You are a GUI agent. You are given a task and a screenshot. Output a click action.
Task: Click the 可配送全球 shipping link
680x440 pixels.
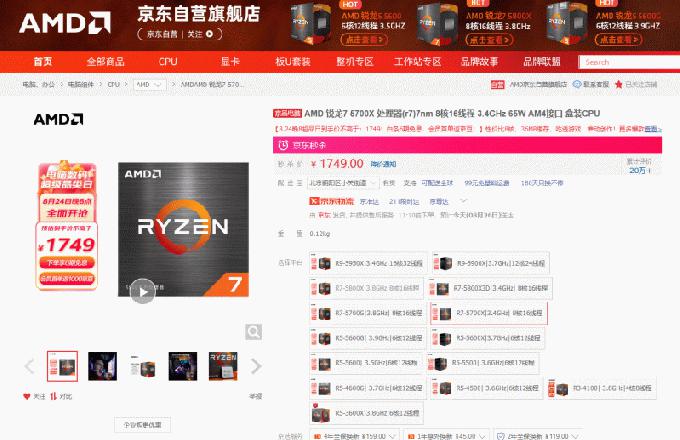point(437,183)
